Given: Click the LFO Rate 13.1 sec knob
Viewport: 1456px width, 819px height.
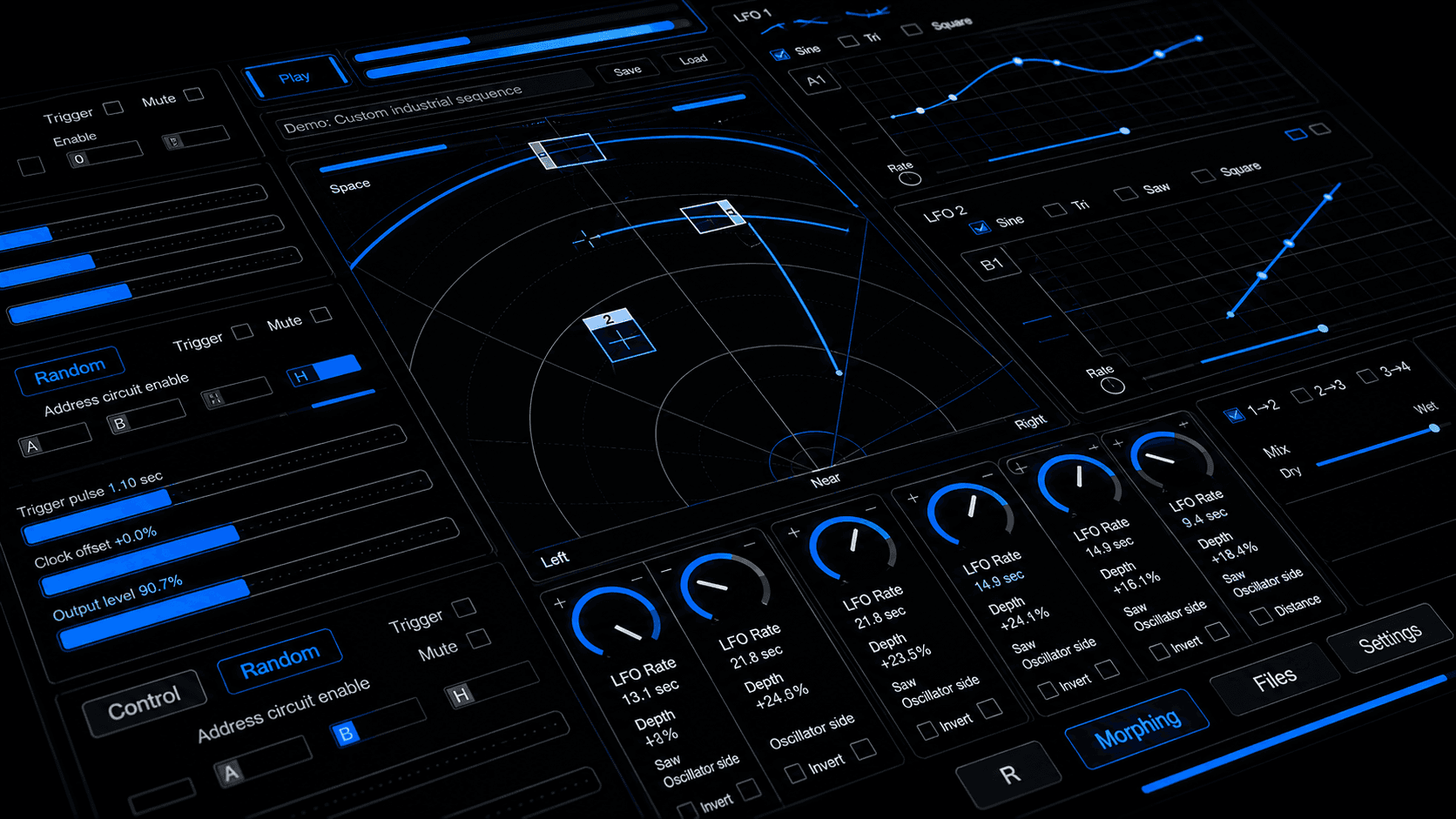Looking at the screenshot, I should pyautogui.click(x=616, y=621).
